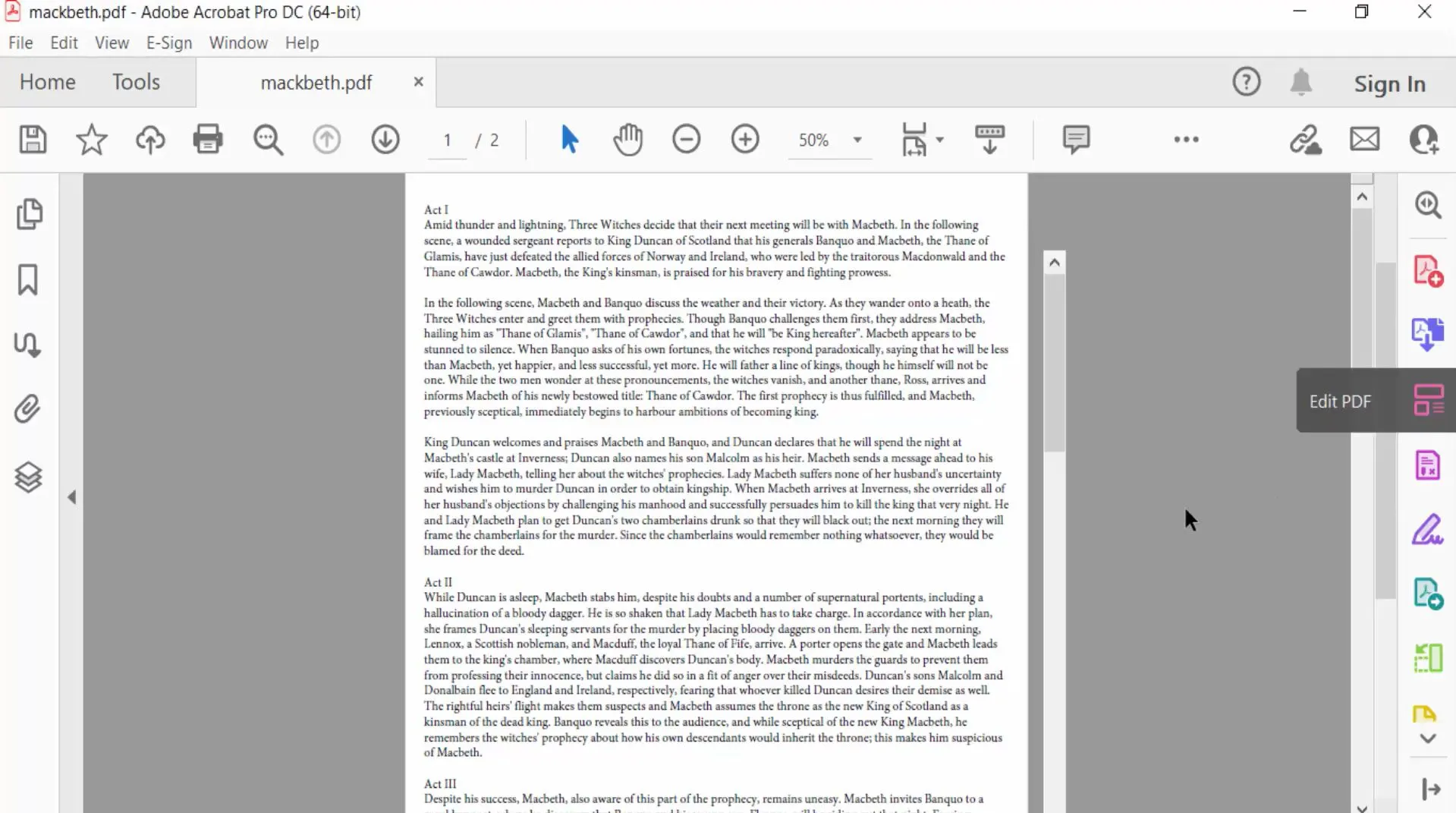Select the Hand tool
Screen dimensions: 1456x813
pos(627,139)
